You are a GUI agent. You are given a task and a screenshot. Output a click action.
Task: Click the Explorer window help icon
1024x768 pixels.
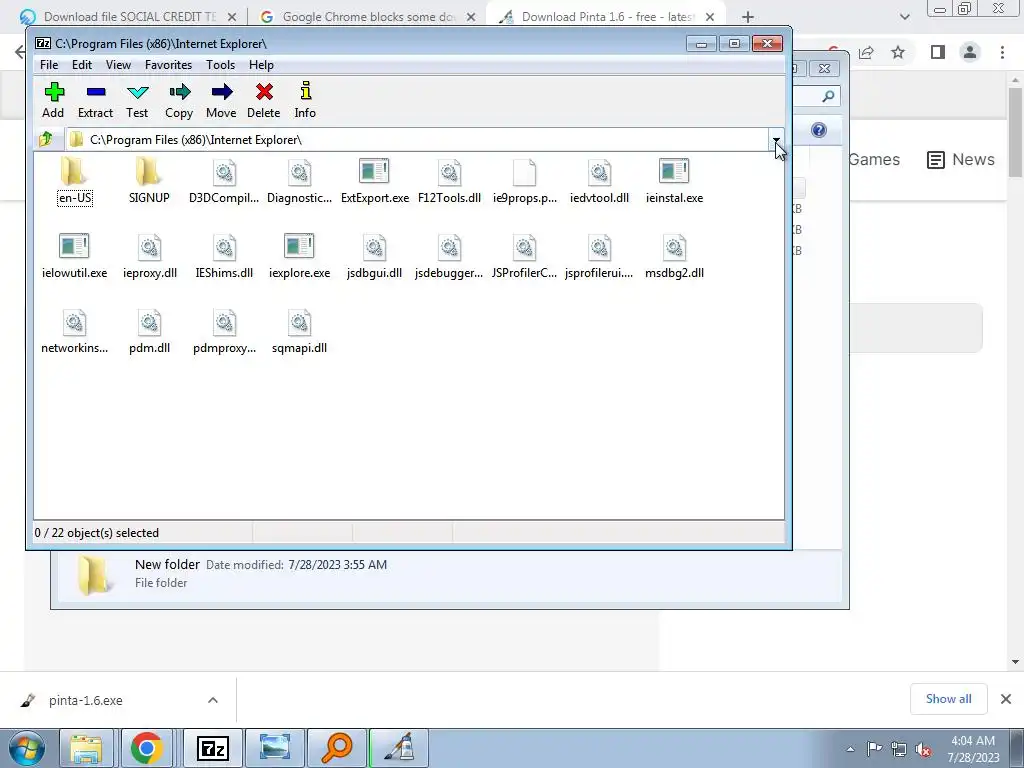pyautogui.click(x=818, y=130)
